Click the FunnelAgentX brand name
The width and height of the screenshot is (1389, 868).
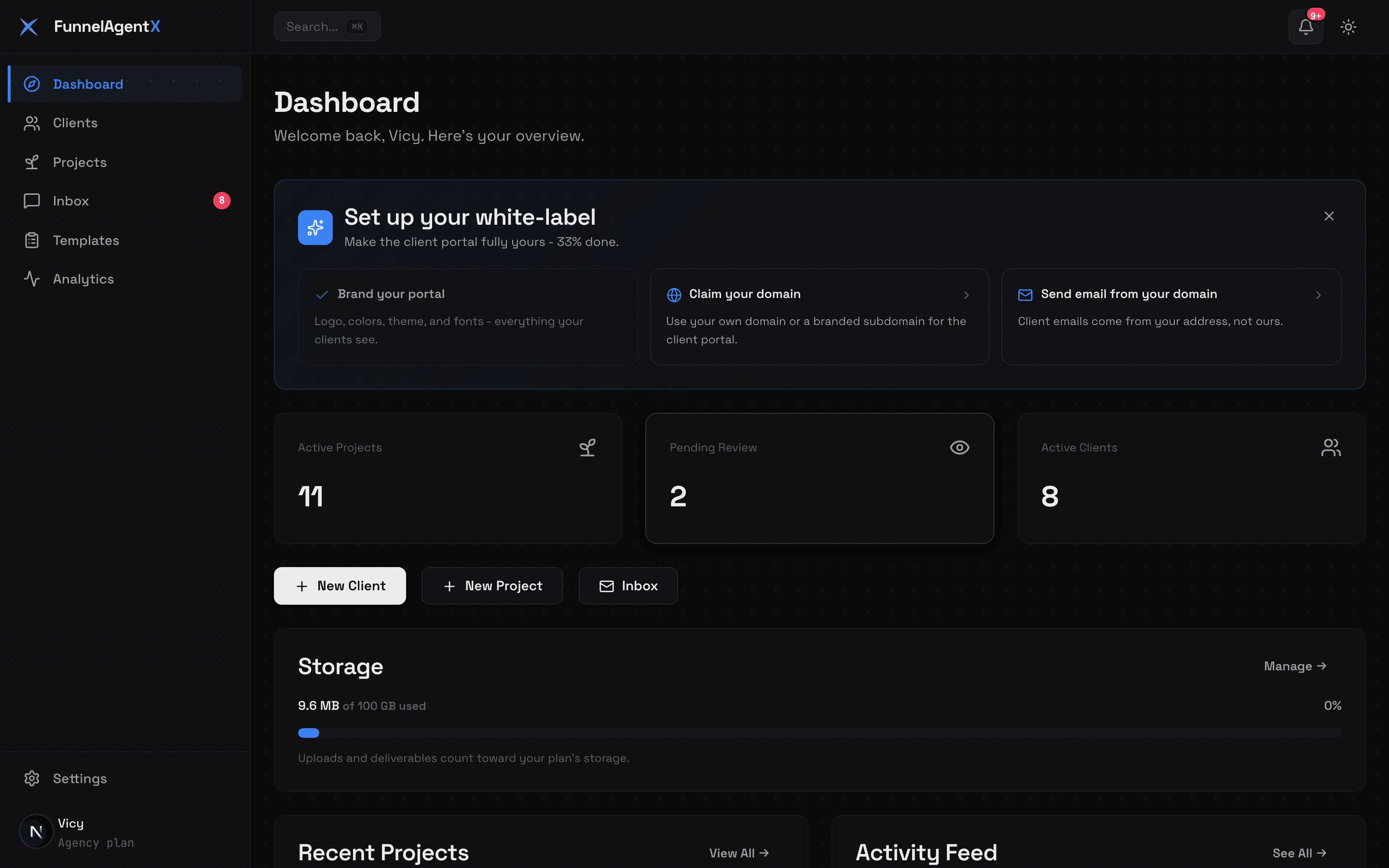coord(107,27)
